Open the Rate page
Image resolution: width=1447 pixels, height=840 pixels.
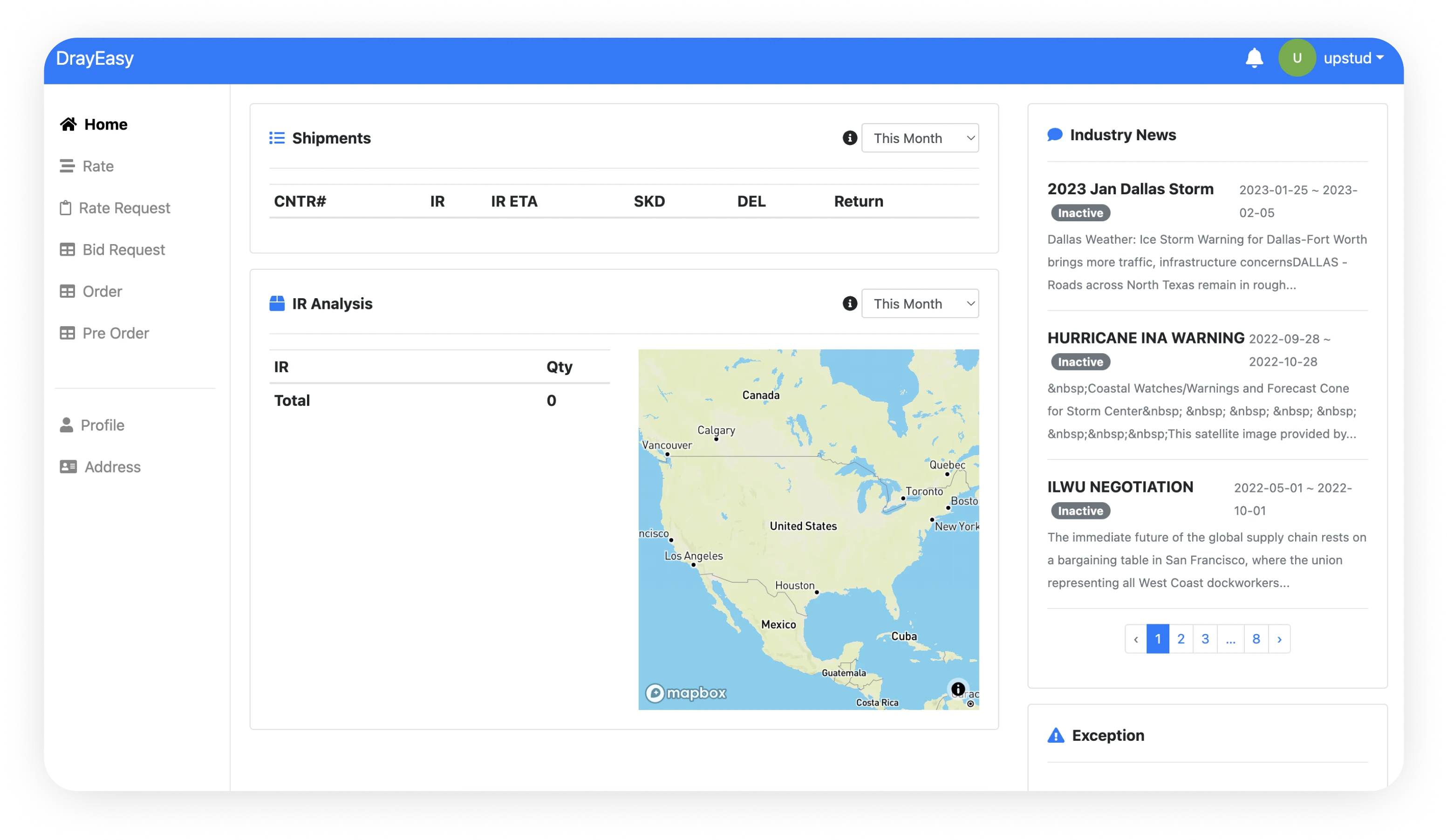87,166
